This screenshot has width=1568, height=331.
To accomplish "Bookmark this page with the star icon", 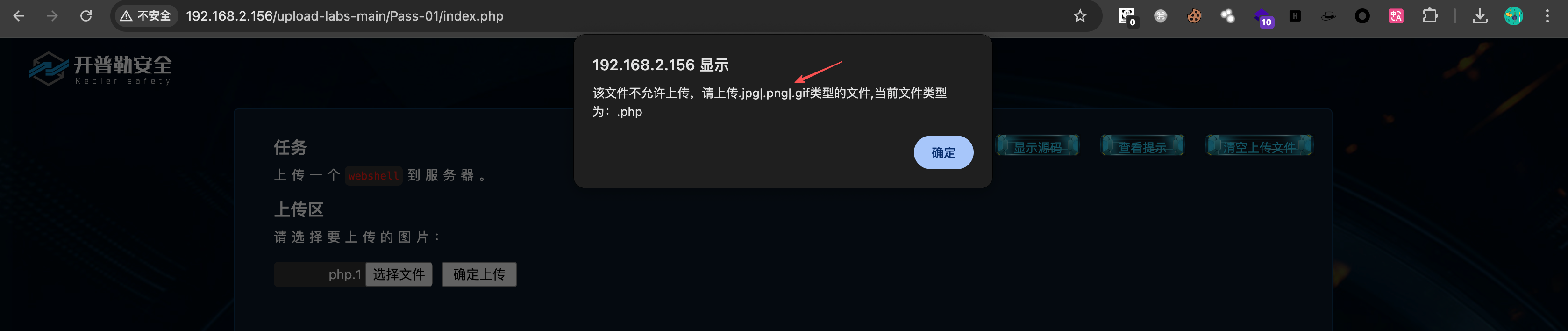I will (1079, 16).
